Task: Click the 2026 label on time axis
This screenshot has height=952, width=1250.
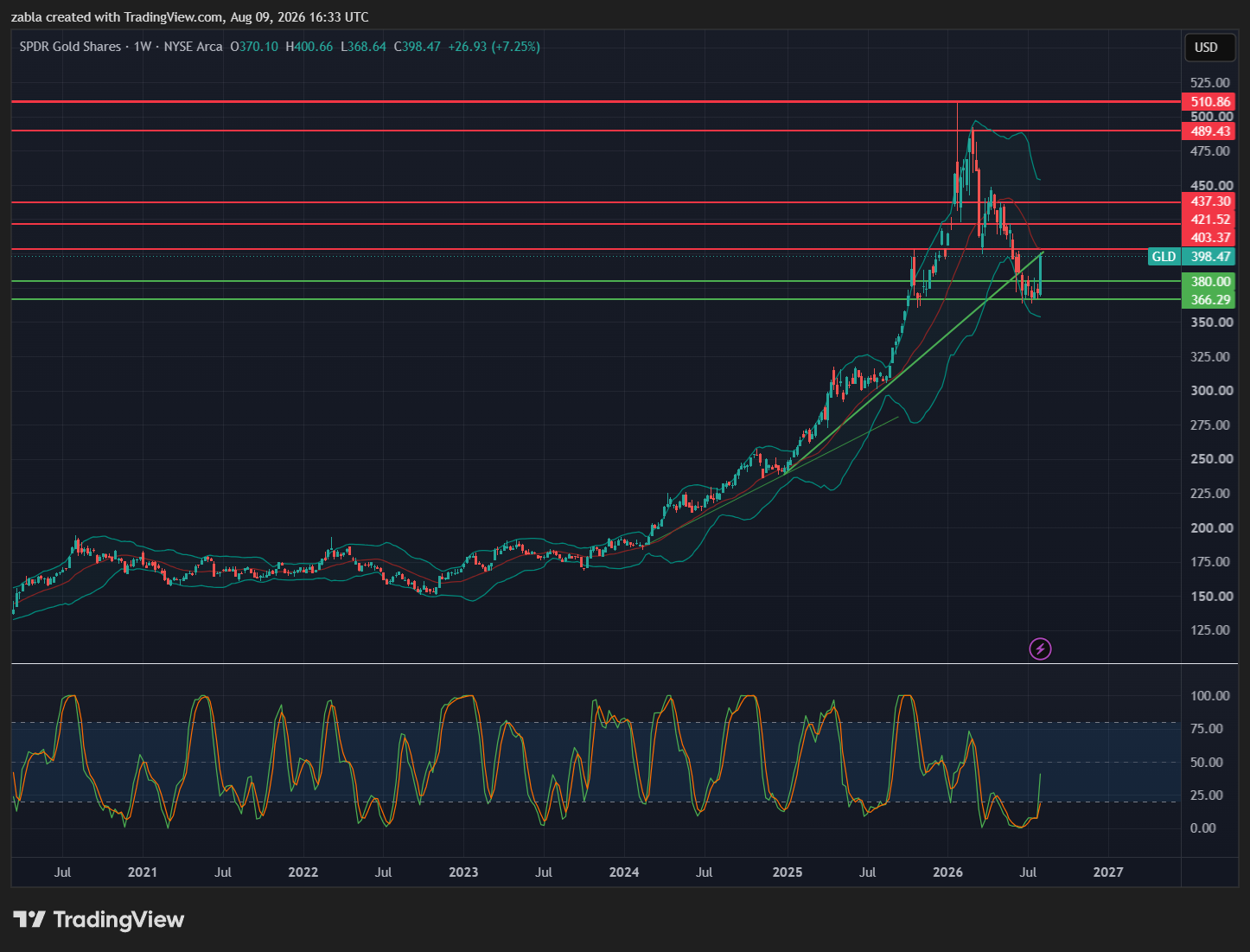Action: (948, 872)
